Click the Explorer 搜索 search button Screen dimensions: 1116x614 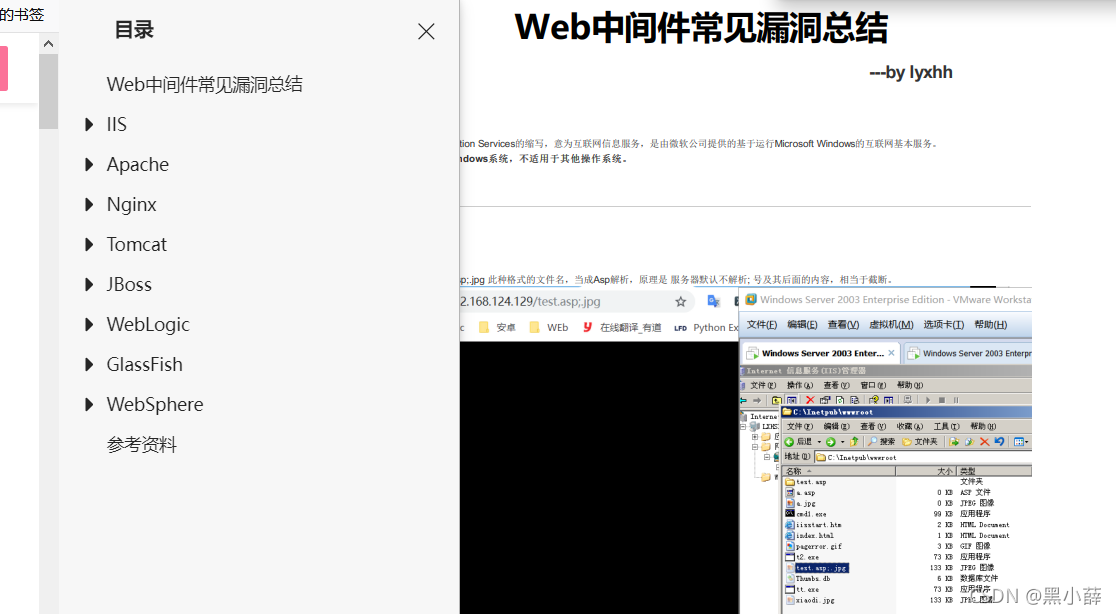pos(881,442)
